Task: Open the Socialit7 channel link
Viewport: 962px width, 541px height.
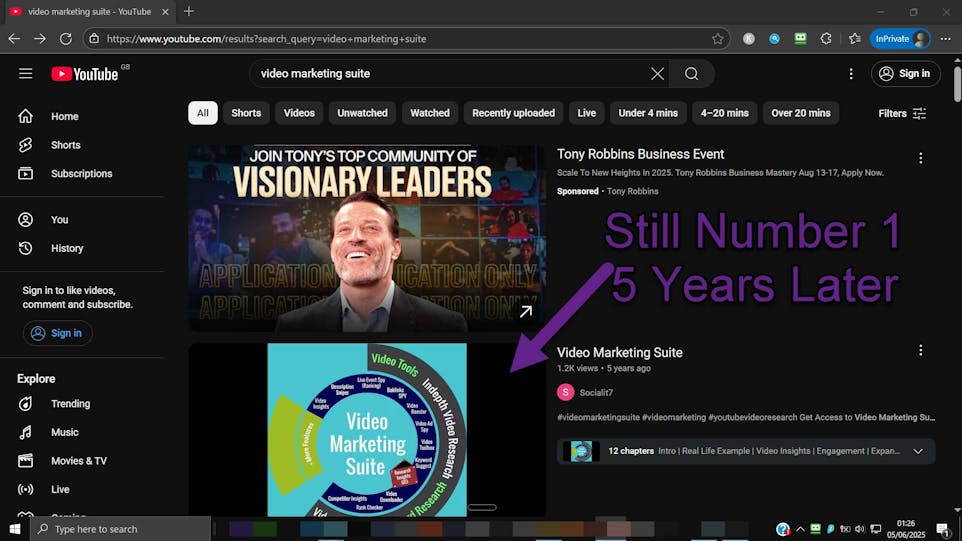Action: click(x=597, y=392)
